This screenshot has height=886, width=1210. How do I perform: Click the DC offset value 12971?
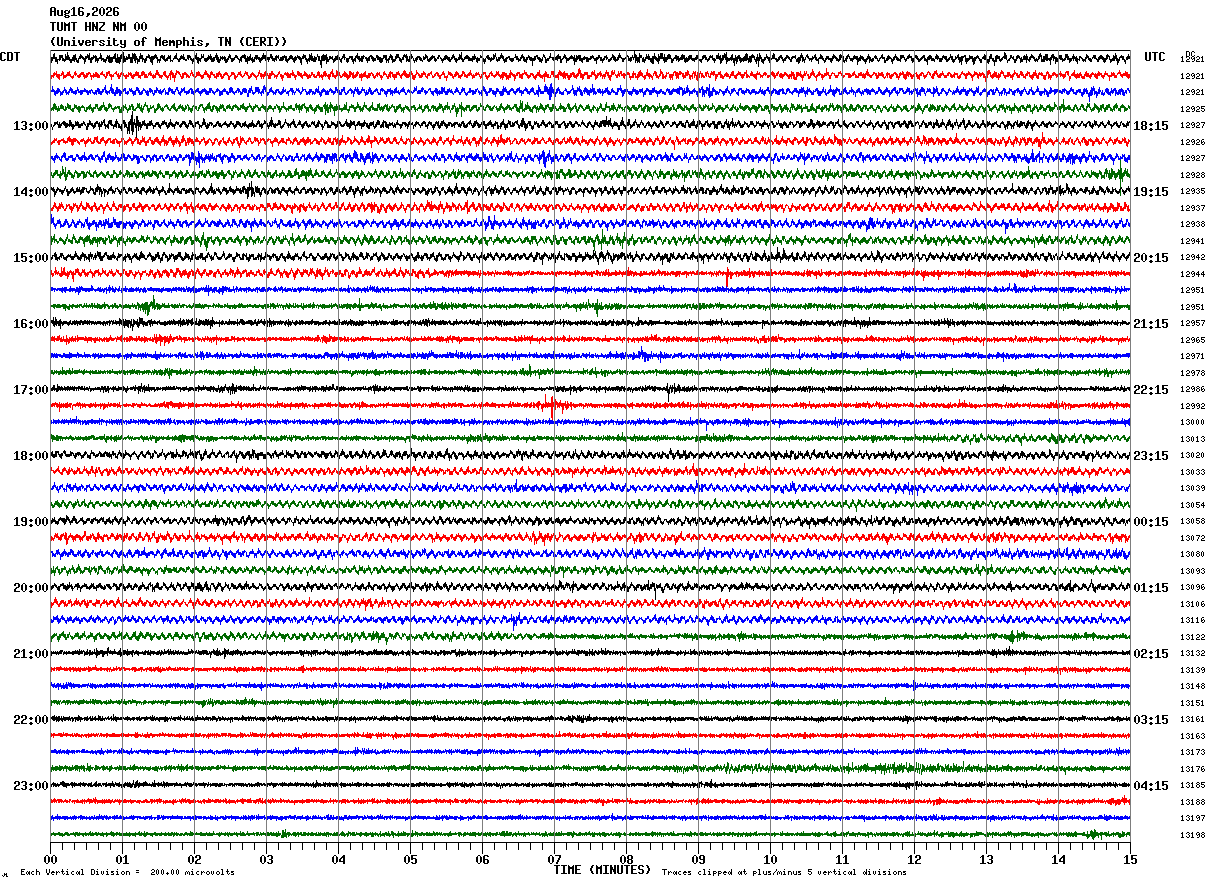click(1193, 357)
